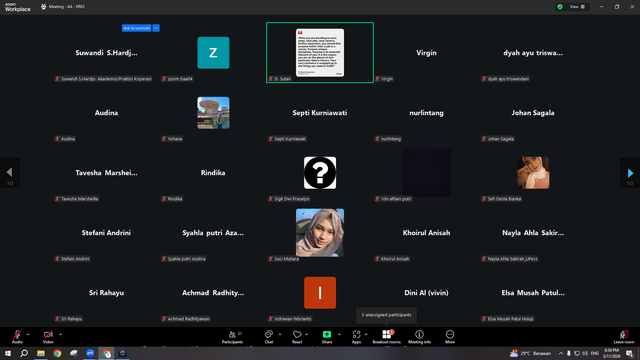Click the weather widget 29°C Berawan
Screen dimensions: 640x360
pyautogui.click(x=530, y=353)
